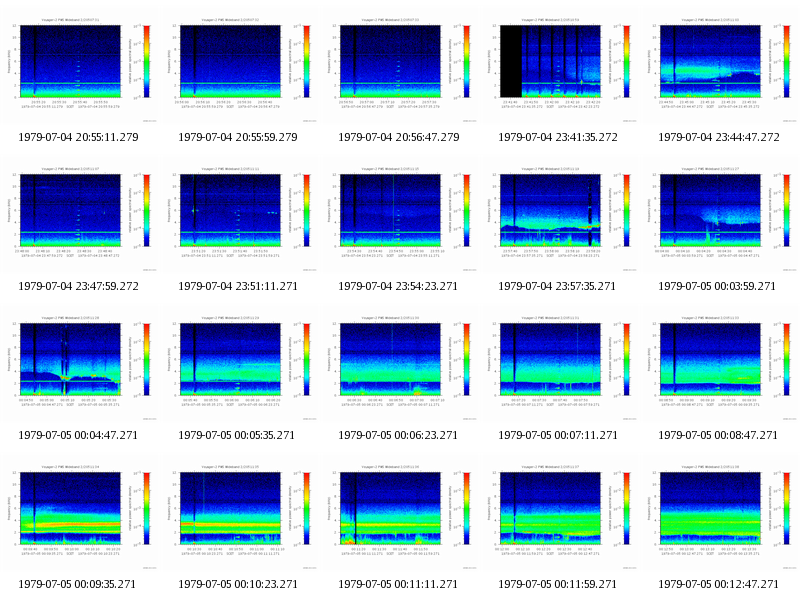Click the color scale bar of the 20:56:47.279 plot
This screenshot has width=800, height=596.
(x=467, y=61)
